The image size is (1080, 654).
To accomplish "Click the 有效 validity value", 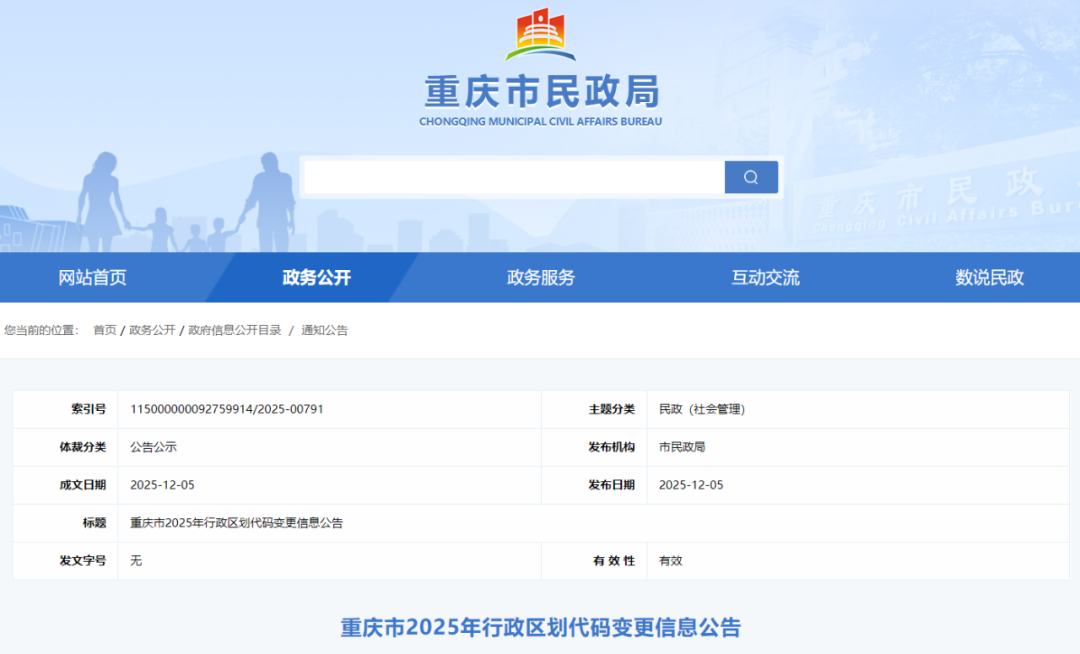I will pyautogui.click(x=668, y=561).
